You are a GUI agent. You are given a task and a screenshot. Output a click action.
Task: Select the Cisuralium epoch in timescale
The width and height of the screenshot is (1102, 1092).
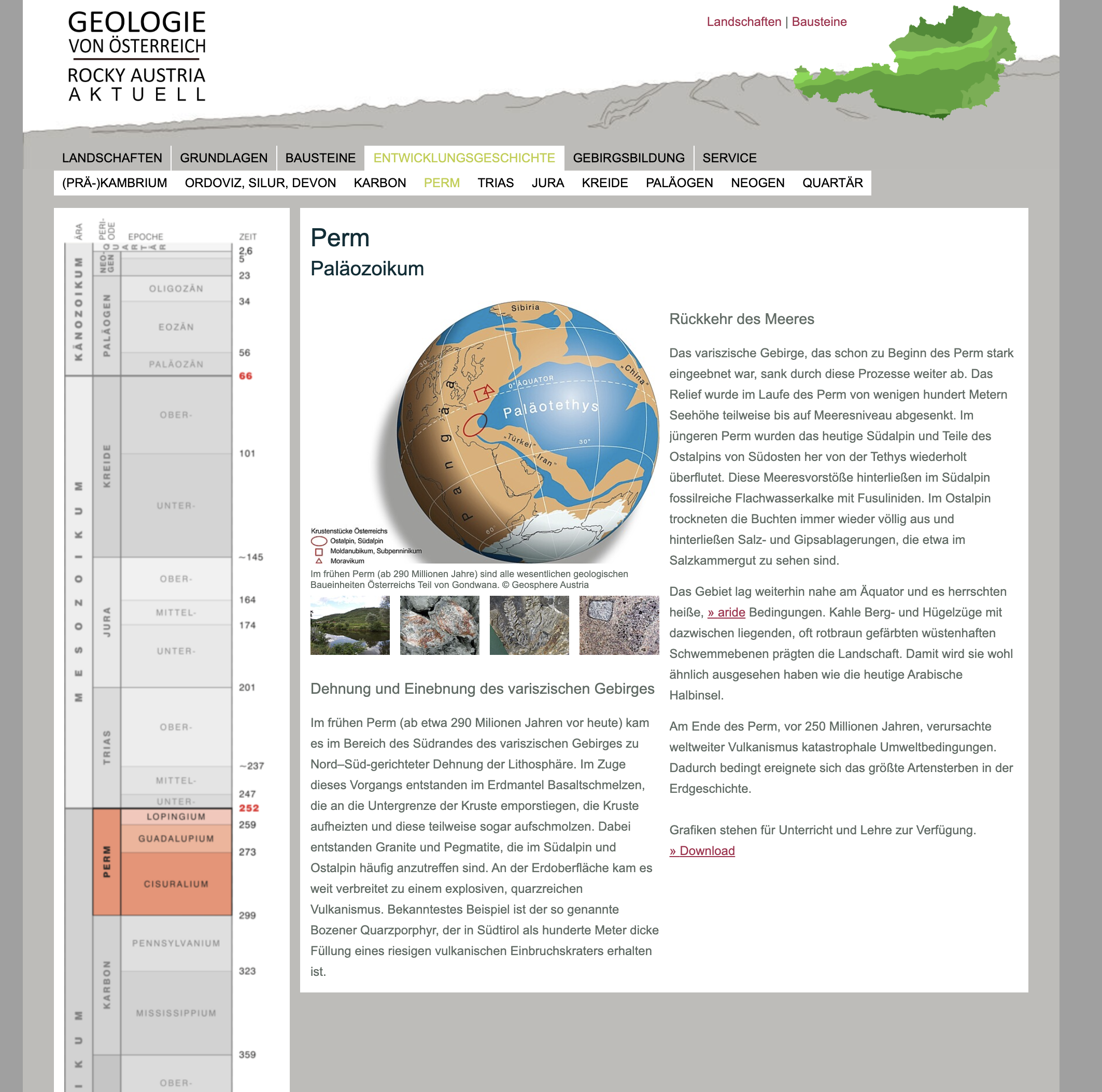[x=176, y=884]
